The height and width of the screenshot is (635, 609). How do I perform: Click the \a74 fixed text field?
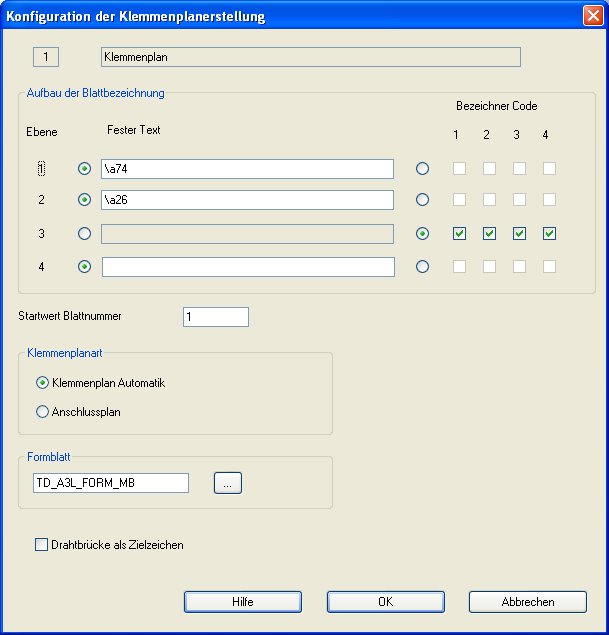pyautogui.click(x=247, y=169)
